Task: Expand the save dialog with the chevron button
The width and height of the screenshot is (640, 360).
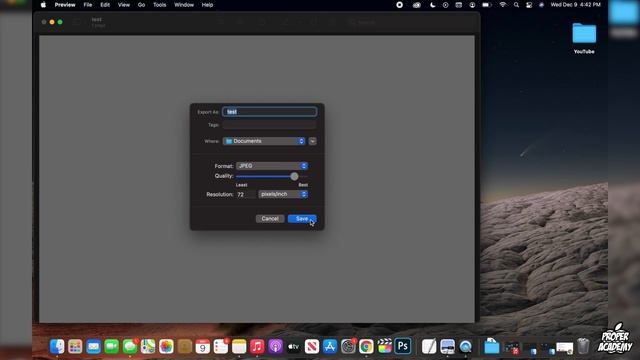Action: [x=313, y=141]
